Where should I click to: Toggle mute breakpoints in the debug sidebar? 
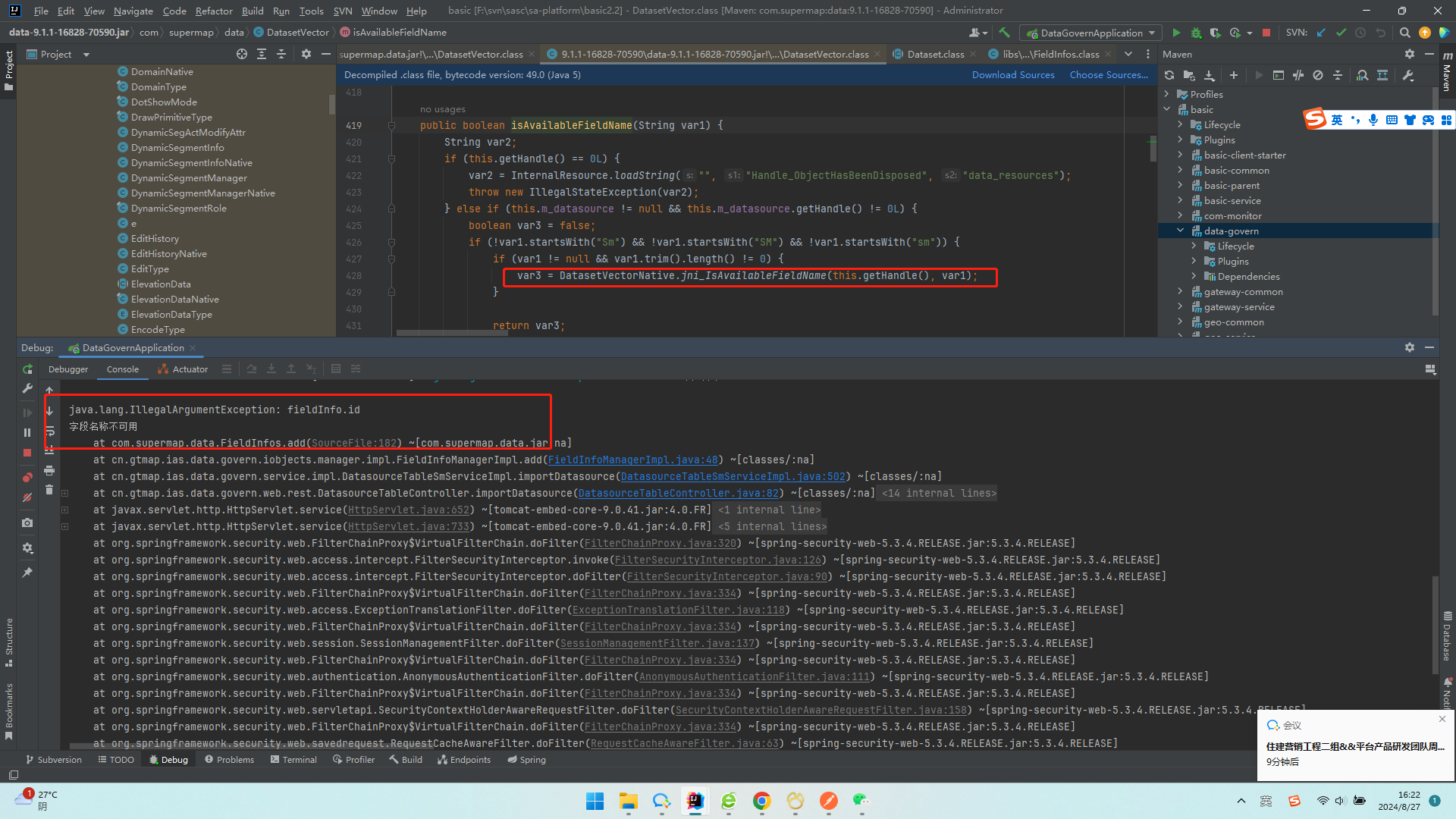(27, 497)
